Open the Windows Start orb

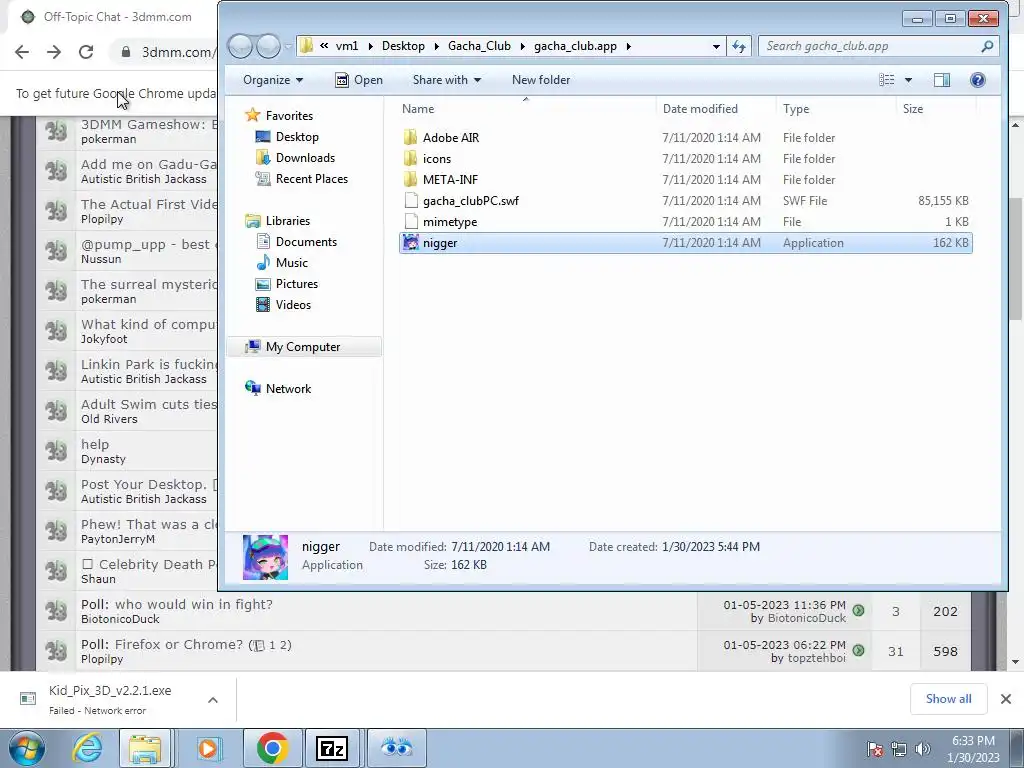[x=26, y=748]
